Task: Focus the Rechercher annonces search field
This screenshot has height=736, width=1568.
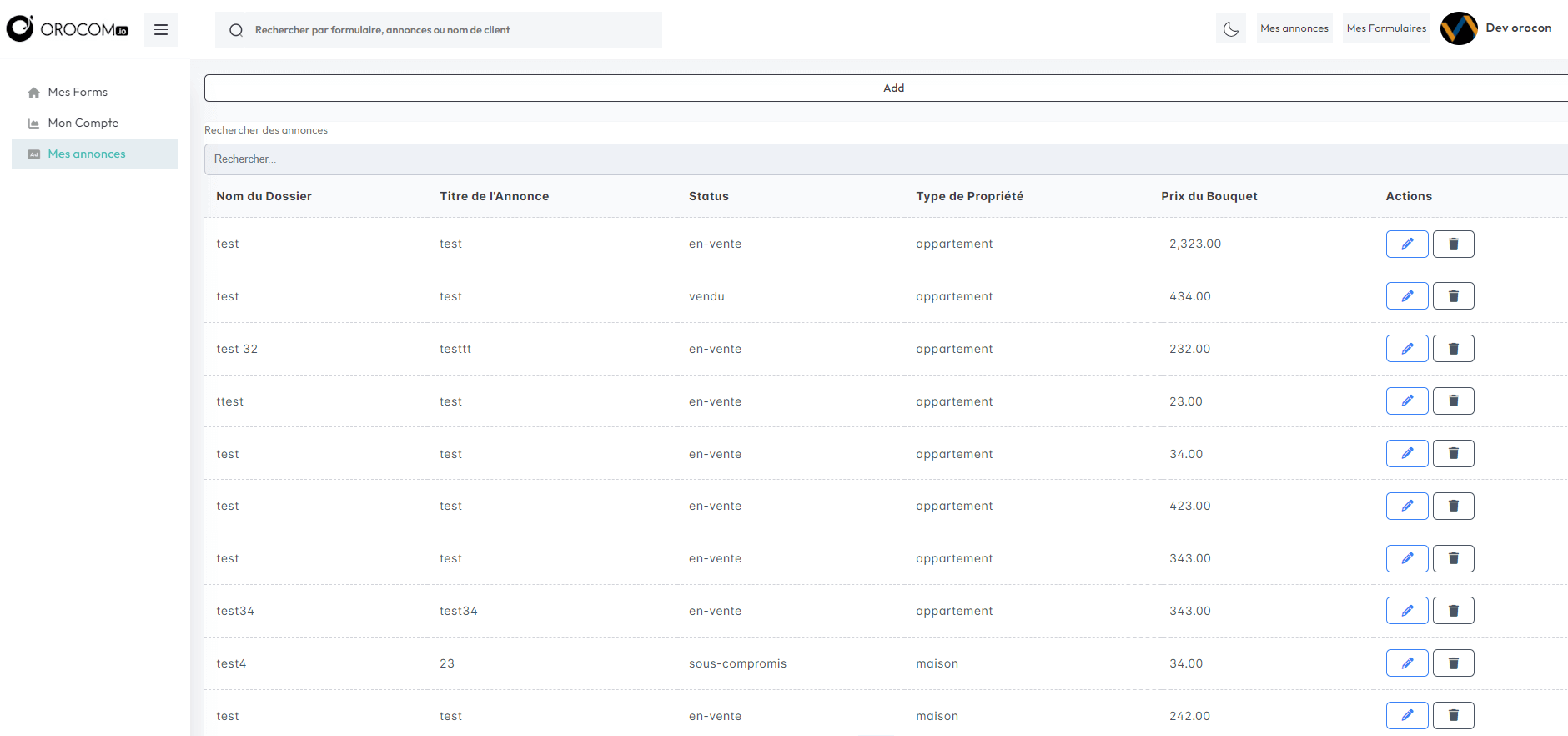Action: point(884,159)
